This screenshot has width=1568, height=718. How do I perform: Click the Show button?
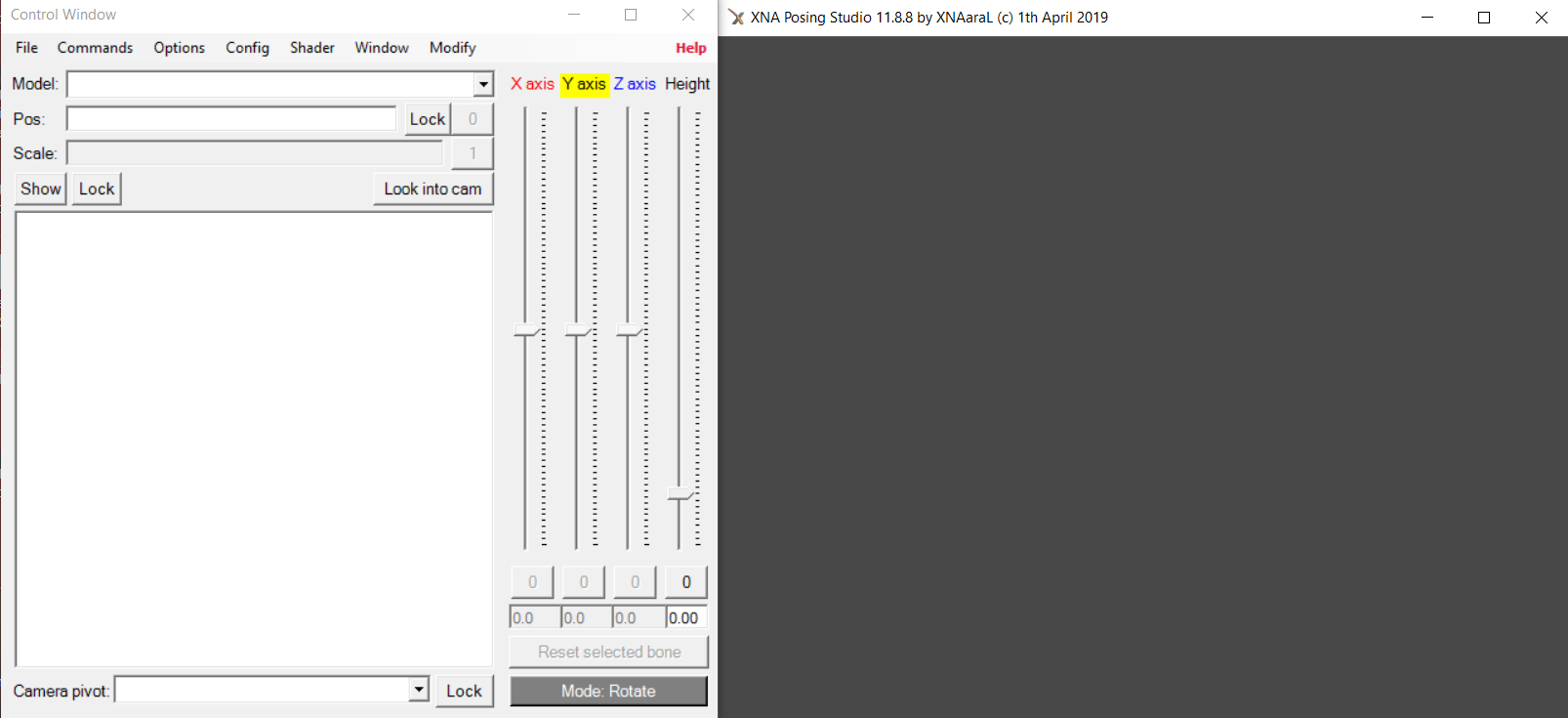click(x=41, y=189)
